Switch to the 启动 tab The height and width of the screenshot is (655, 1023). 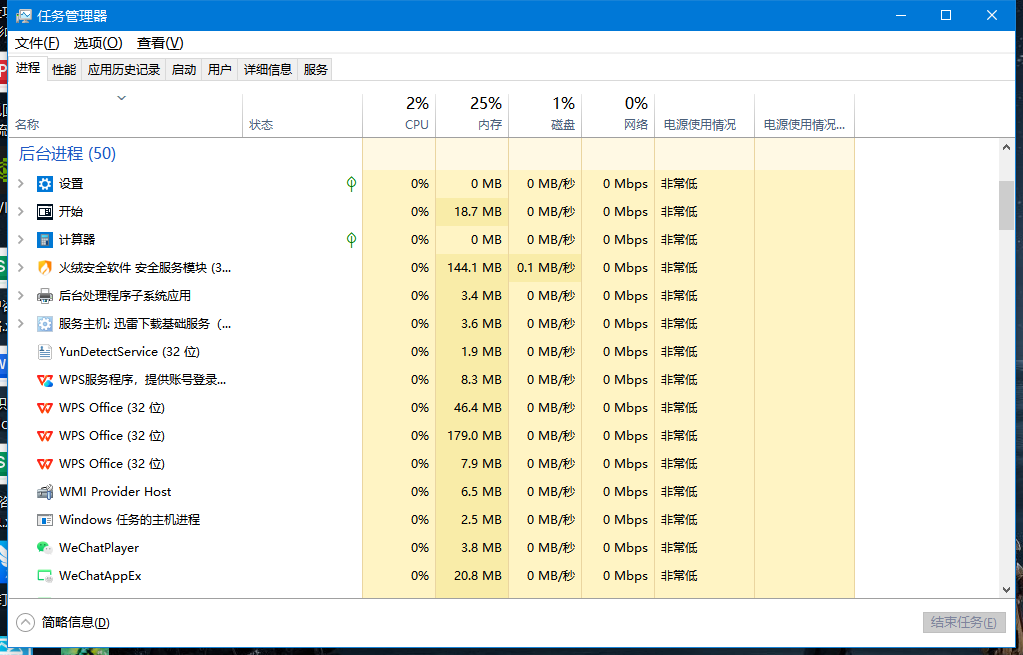click(x=183, y=68)
